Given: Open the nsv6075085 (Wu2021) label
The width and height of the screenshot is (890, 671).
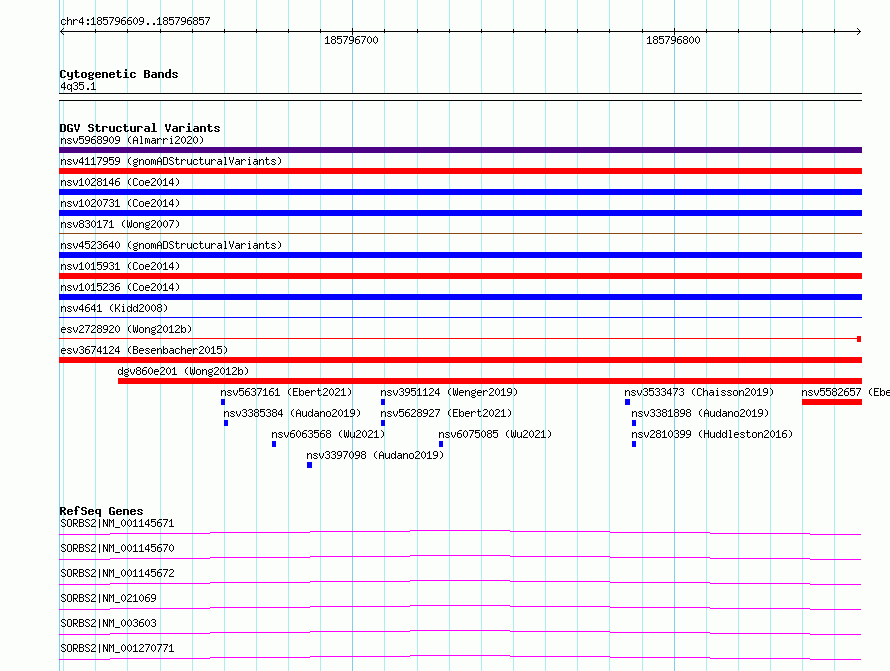Looking at the screenshot, I should (495, 434).
